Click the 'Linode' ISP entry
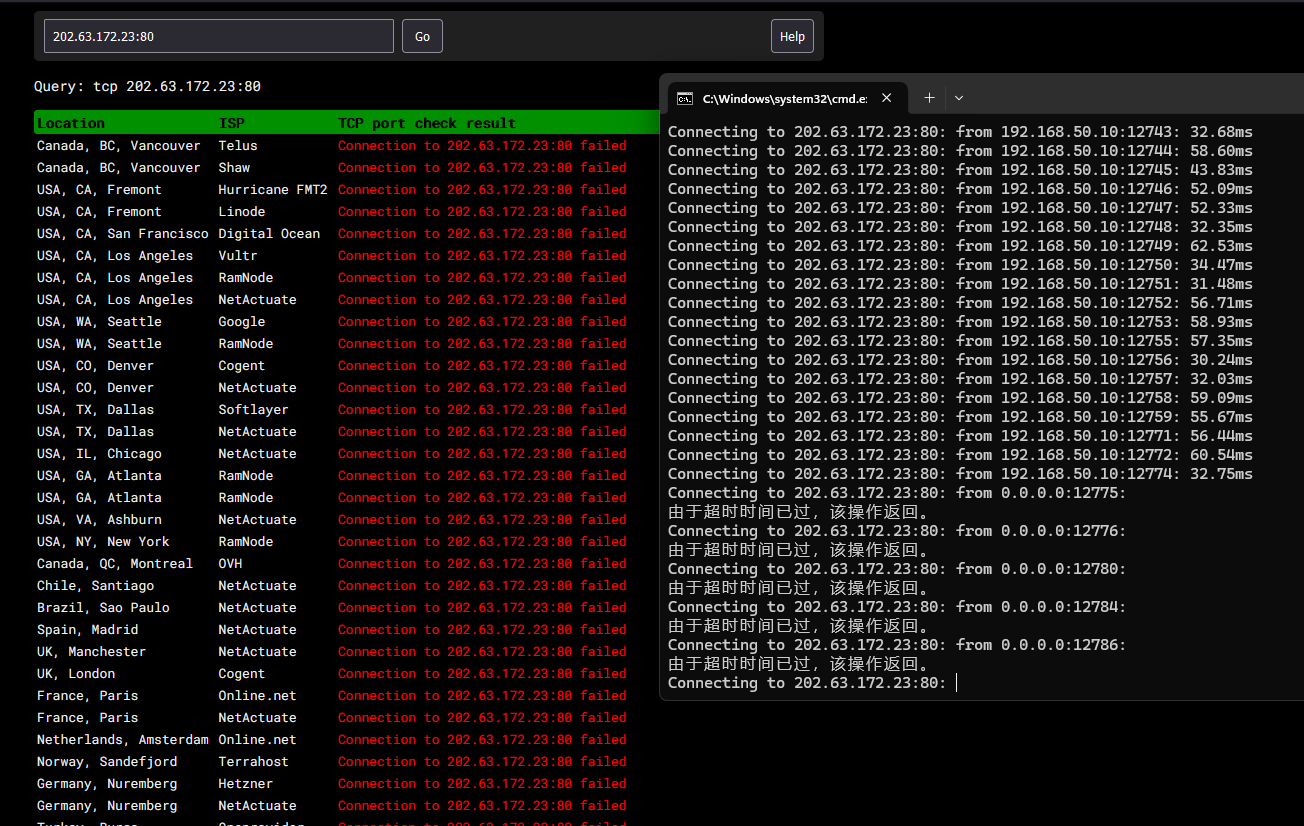 242,212
